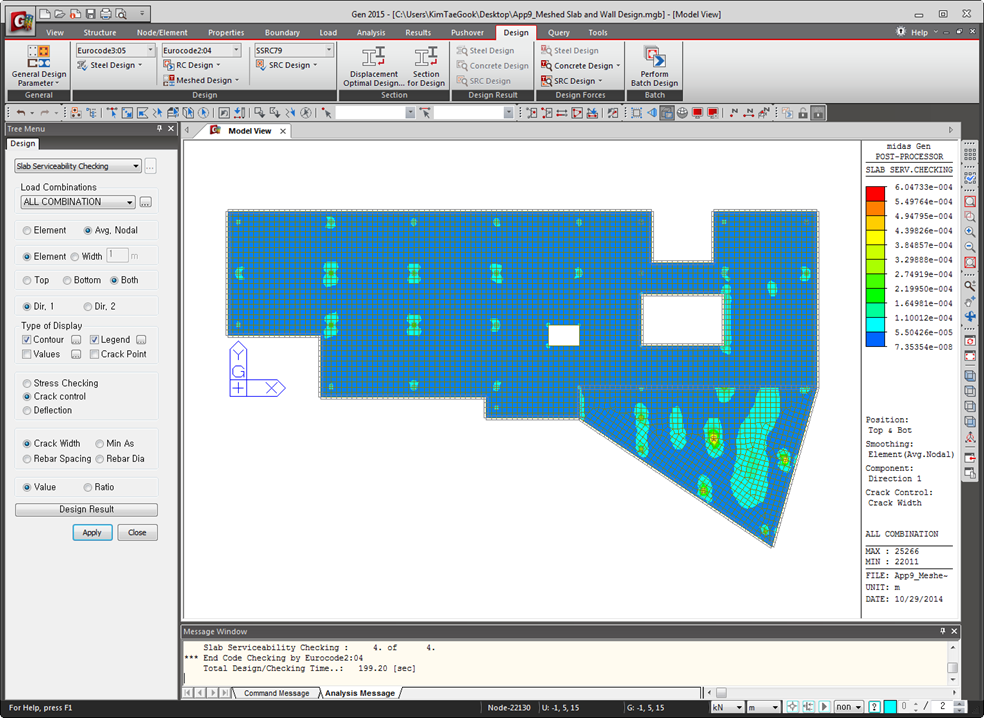Click the red legend color swatch
984x718 pixels.
[x=875, y=194]
